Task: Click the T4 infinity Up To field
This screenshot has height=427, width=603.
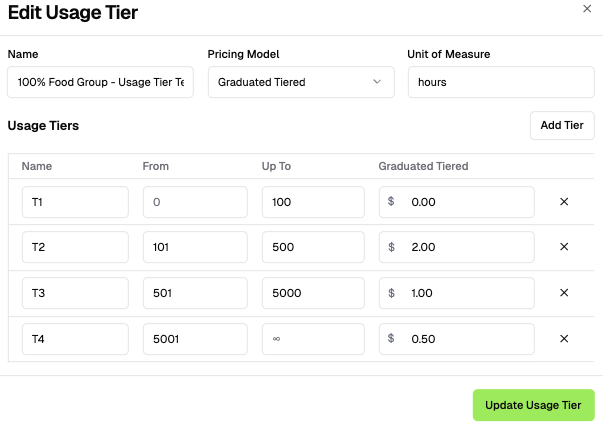Action: (x=313, y=338)
